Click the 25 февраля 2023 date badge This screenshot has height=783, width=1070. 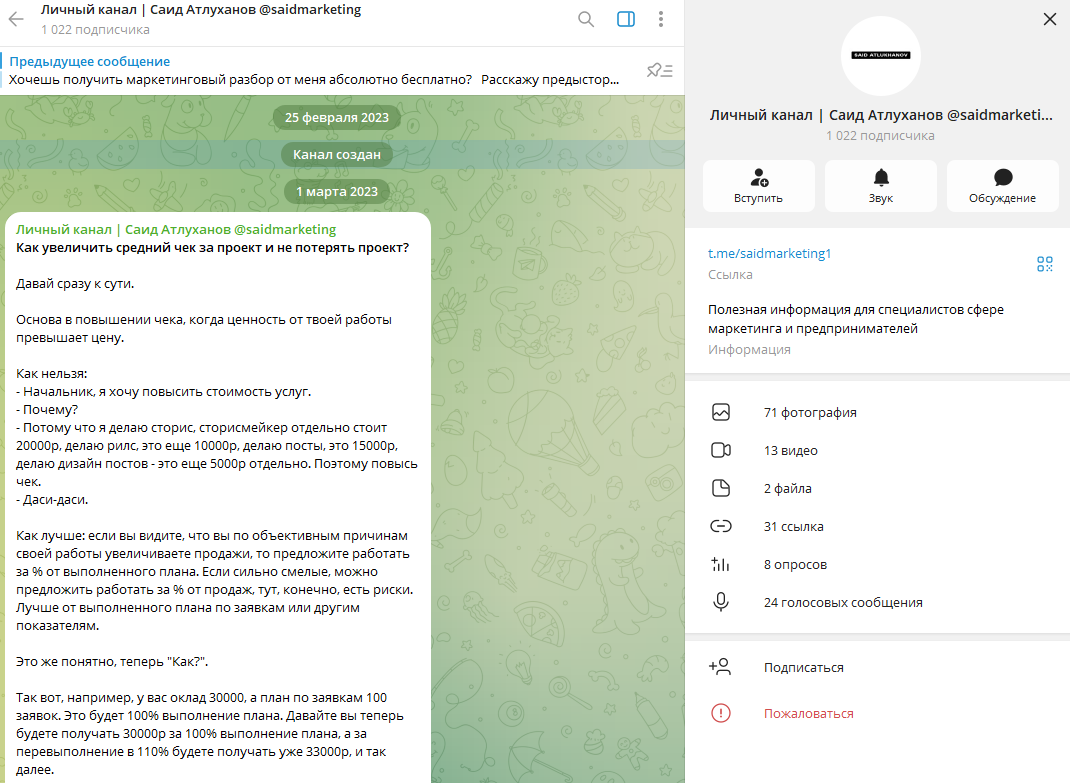[336, 117]
